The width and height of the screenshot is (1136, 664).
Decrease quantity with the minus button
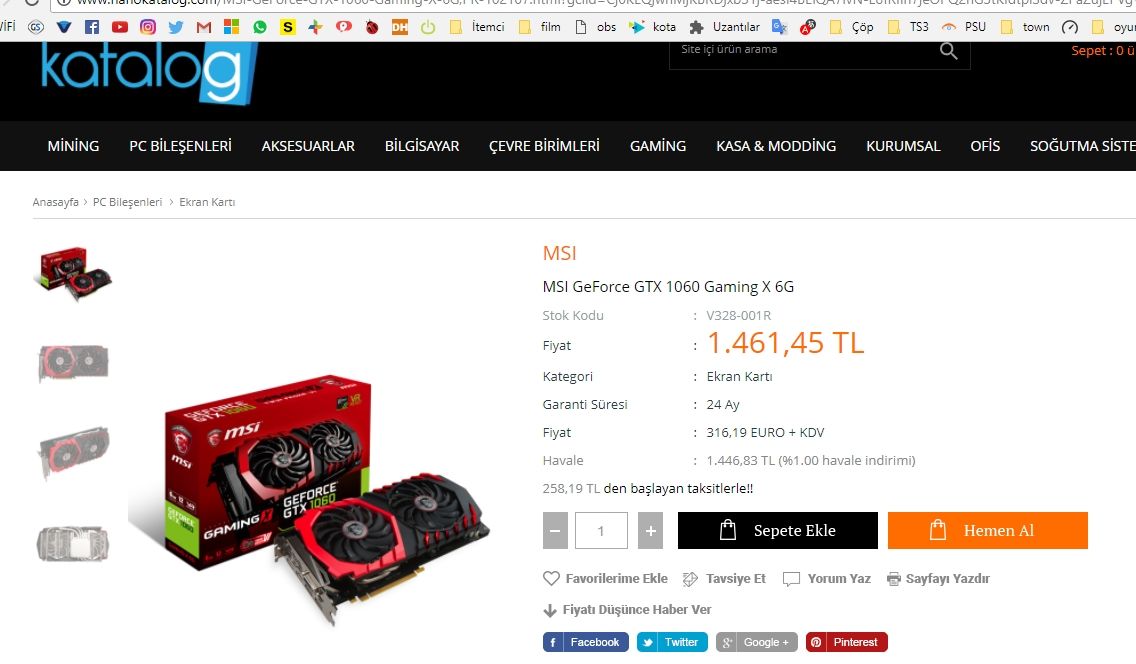tap(555, 530)
